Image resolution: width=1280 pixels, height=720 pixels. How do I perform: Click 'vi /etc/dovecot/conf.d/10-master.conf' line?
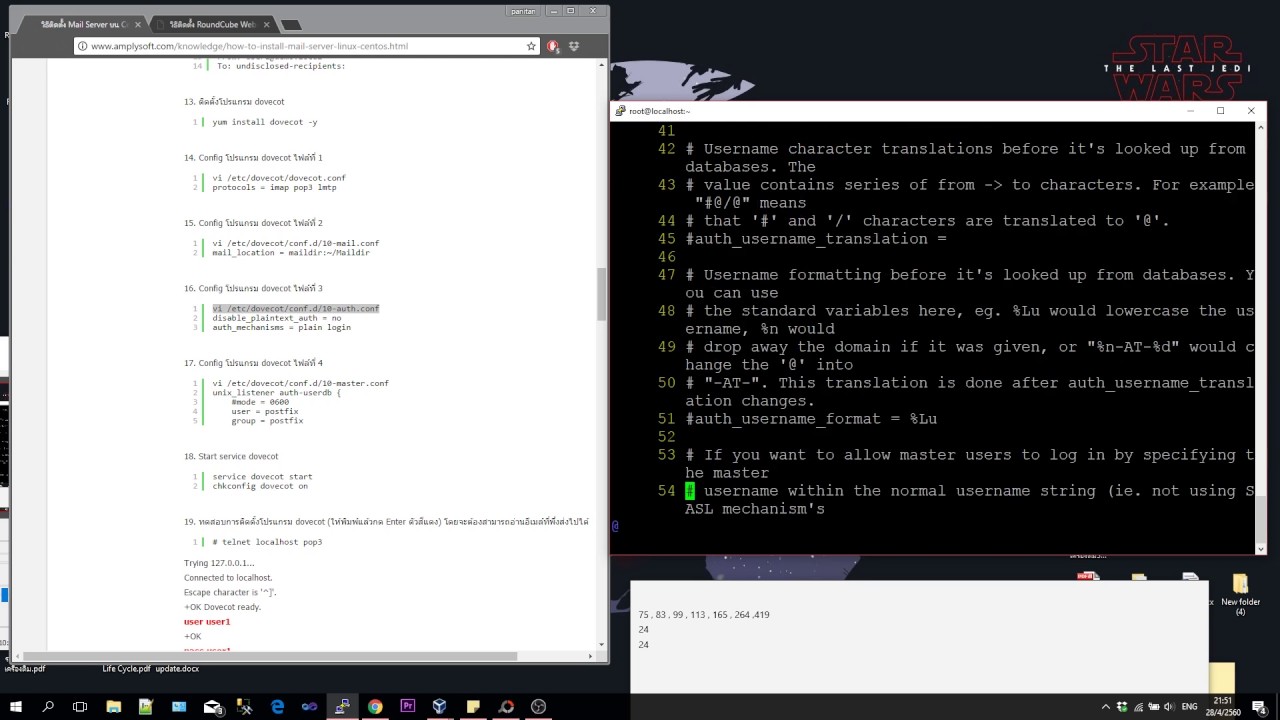pyautogui.click(x=300, y=384)
